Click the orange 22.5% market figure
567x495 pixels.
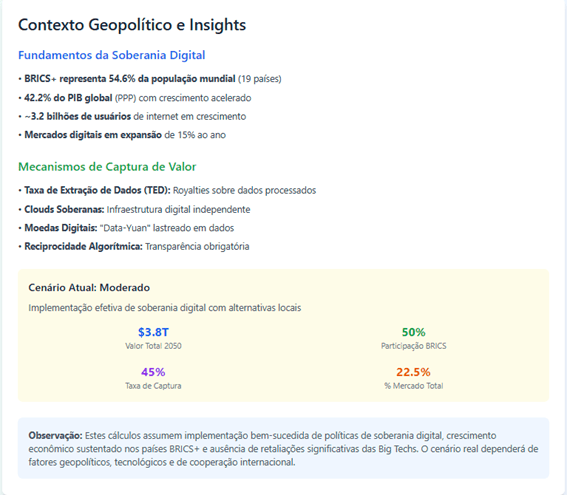click(413, 372)
